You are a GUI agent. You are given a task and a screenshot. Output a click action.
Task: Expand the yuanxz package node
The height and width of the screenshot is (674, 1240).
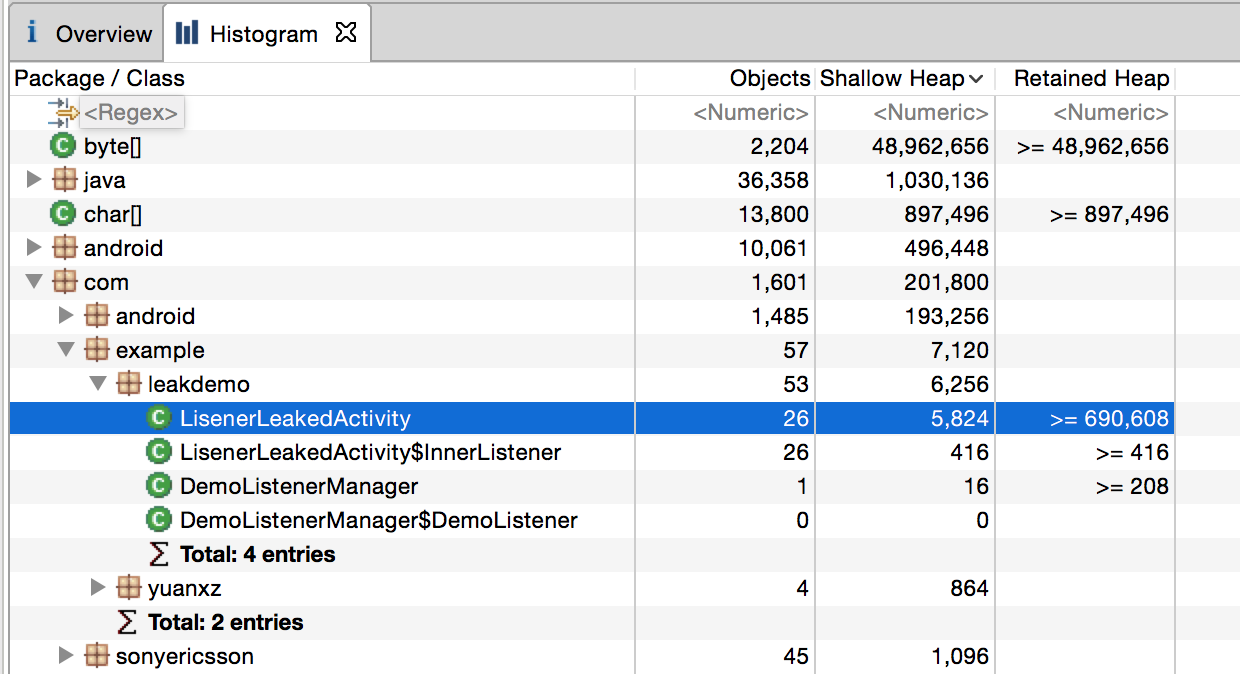[x=98, y=587]
